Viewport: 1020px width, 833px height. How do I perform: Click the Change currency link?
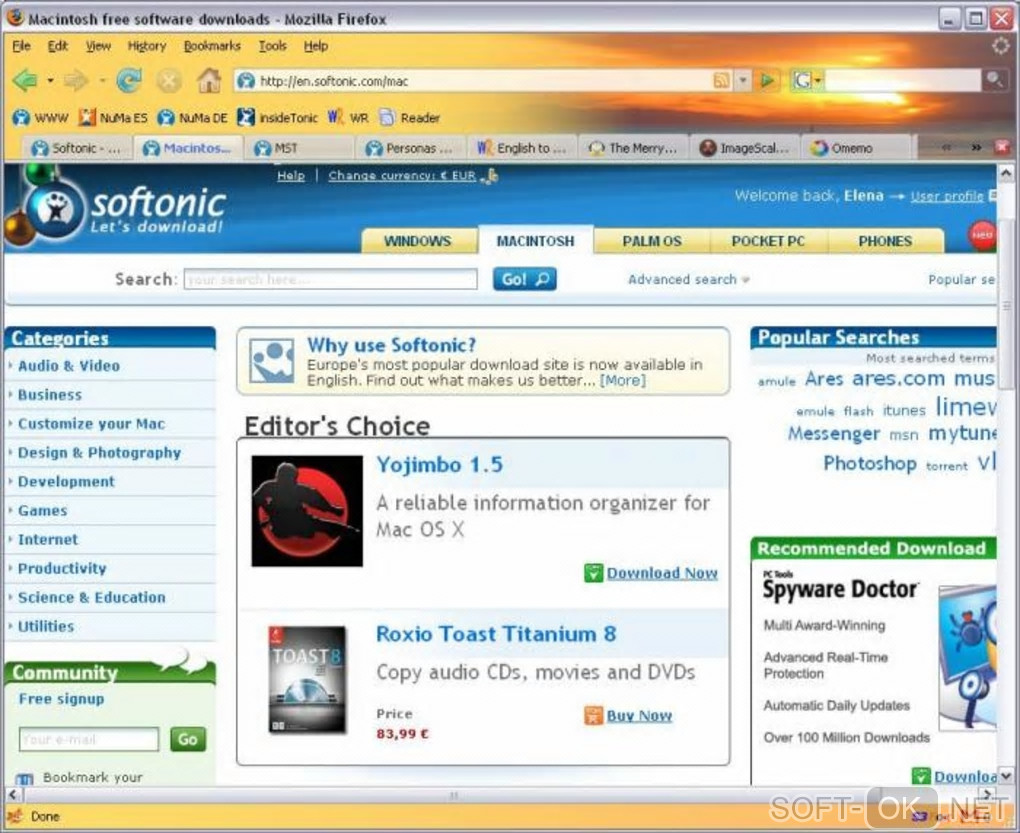point(402,176)
